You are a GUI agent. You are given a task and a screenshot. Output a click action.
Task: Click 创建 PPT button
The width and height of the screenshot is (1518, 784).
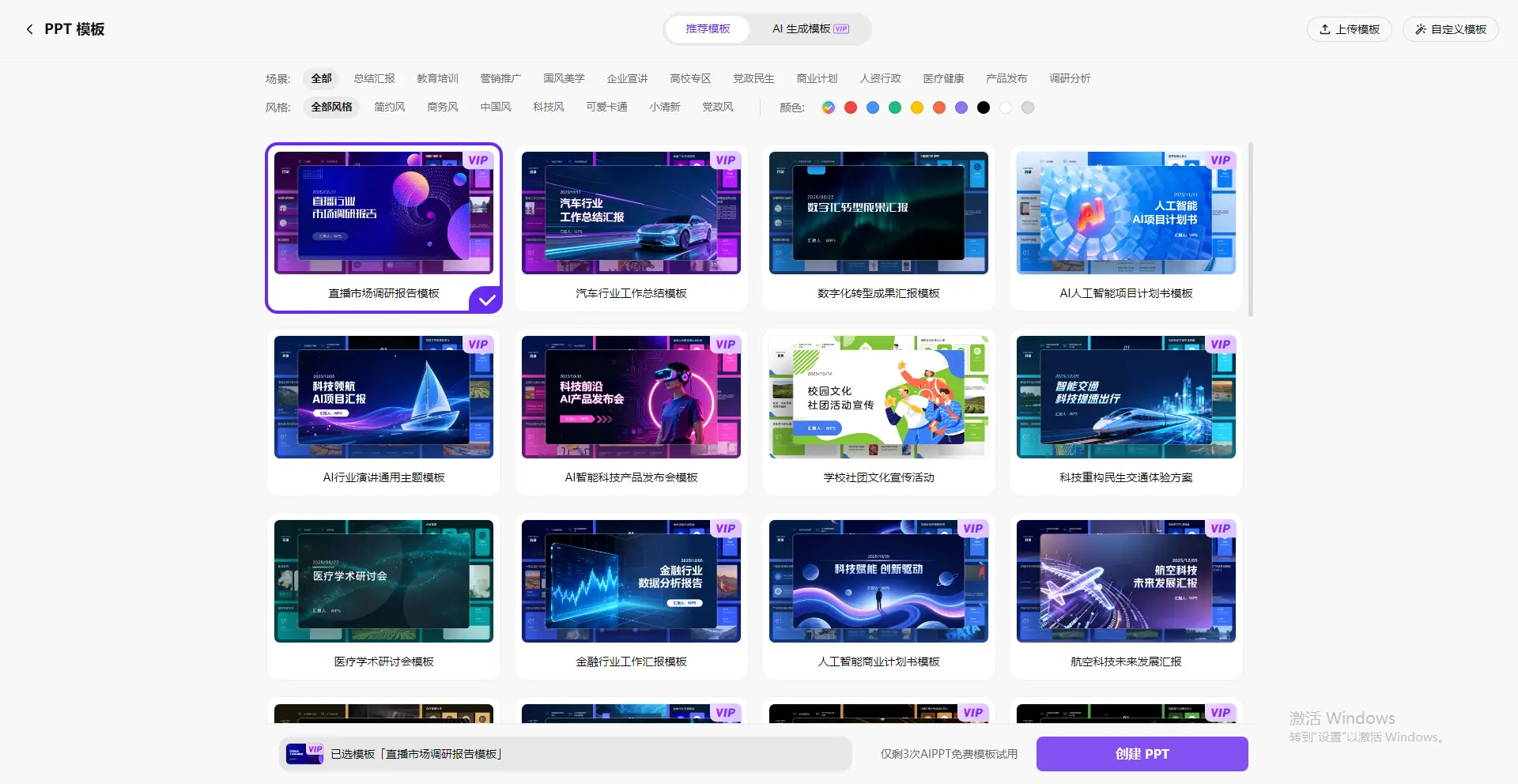[1142, 754]
